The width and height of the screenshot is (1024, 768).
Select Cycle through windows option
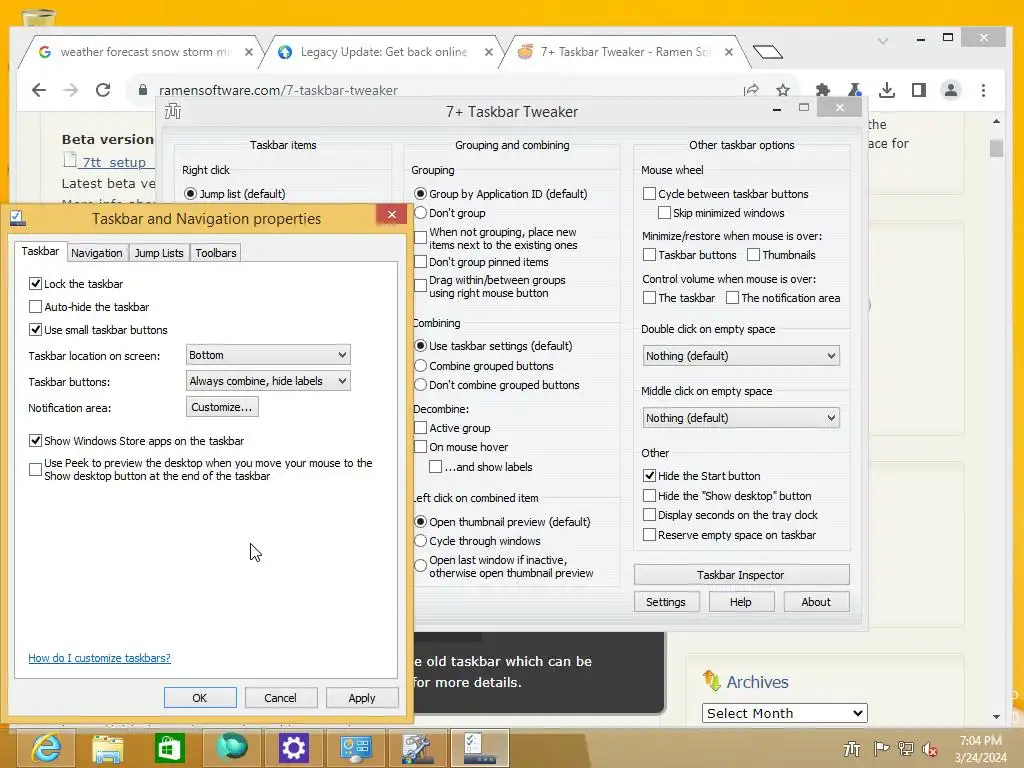click(421, 541)
